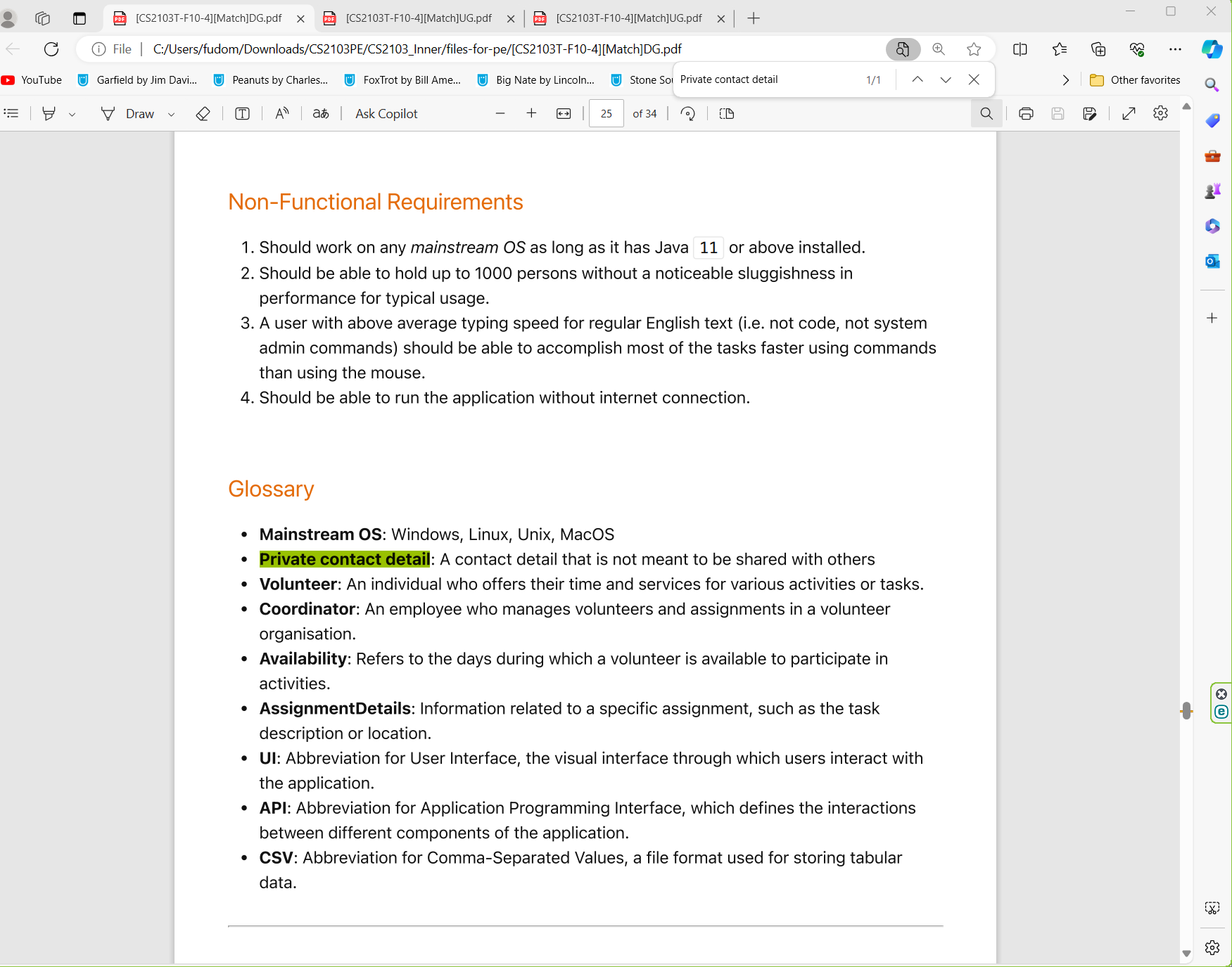Viewport: 1232px width, 967px height.
Task: Open Collections panel
Action: click(x=1098, y=49)
